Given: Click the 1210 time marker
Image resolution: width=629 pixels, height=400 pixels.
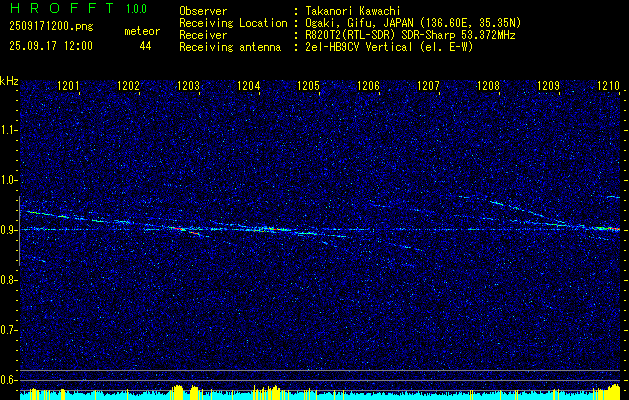Looking at the screenshot, I should pyautogui.click(x=609, y=86).
